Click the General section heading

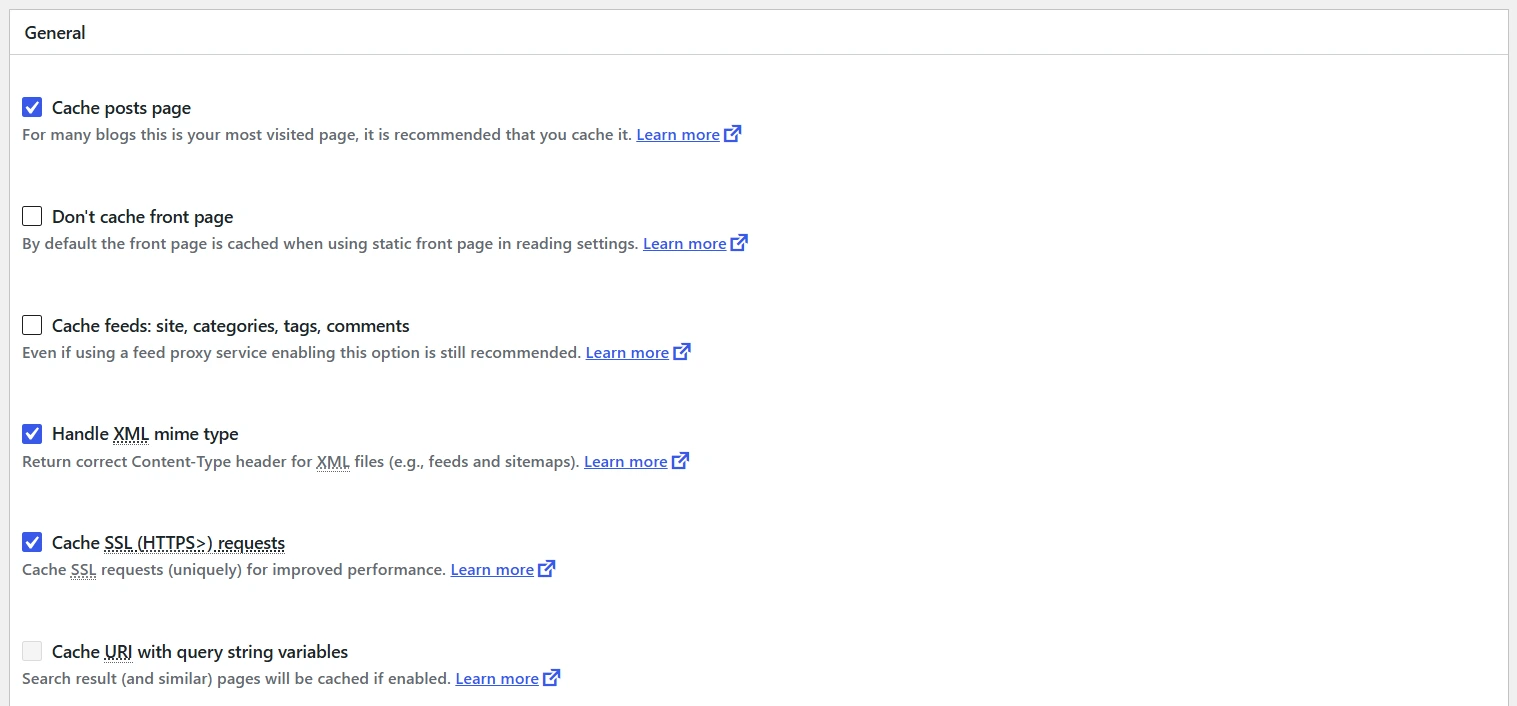click(x=55, y=33)
